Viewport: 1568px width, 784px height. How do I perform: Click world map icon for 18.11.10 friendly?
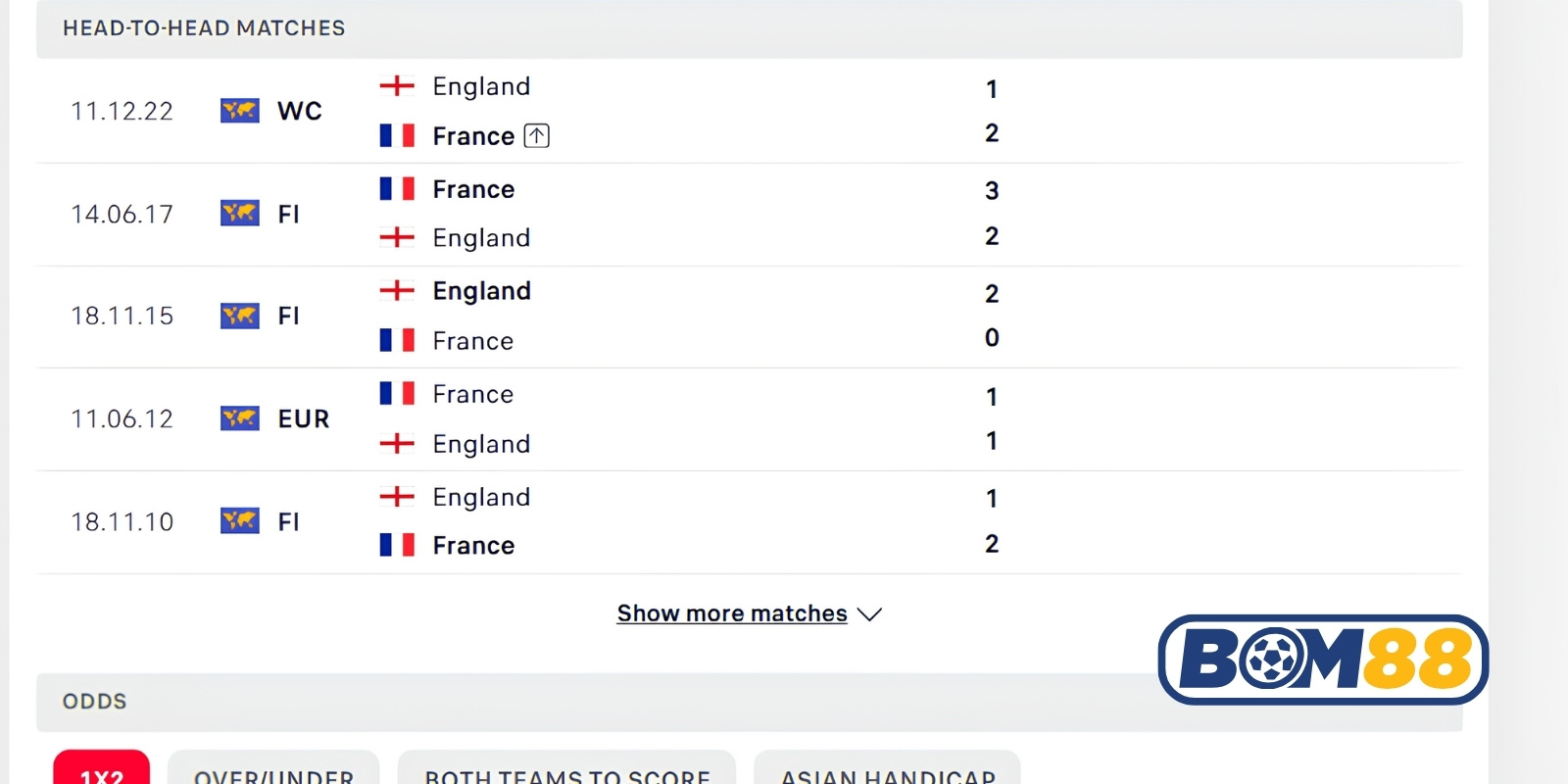pos(240,520)
